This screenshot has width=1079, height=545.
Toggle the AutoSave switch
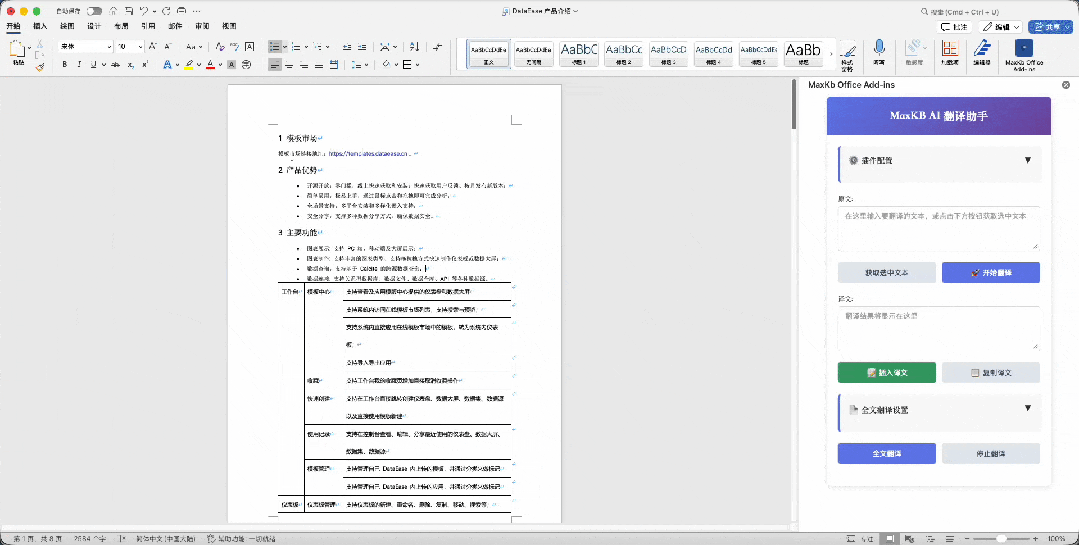(94, 11)
